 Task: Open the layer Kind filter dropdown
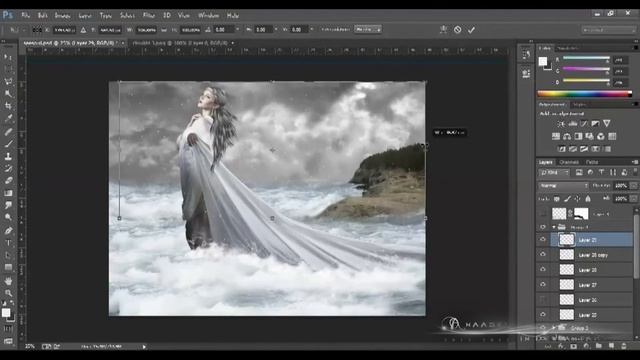point(554,173)
